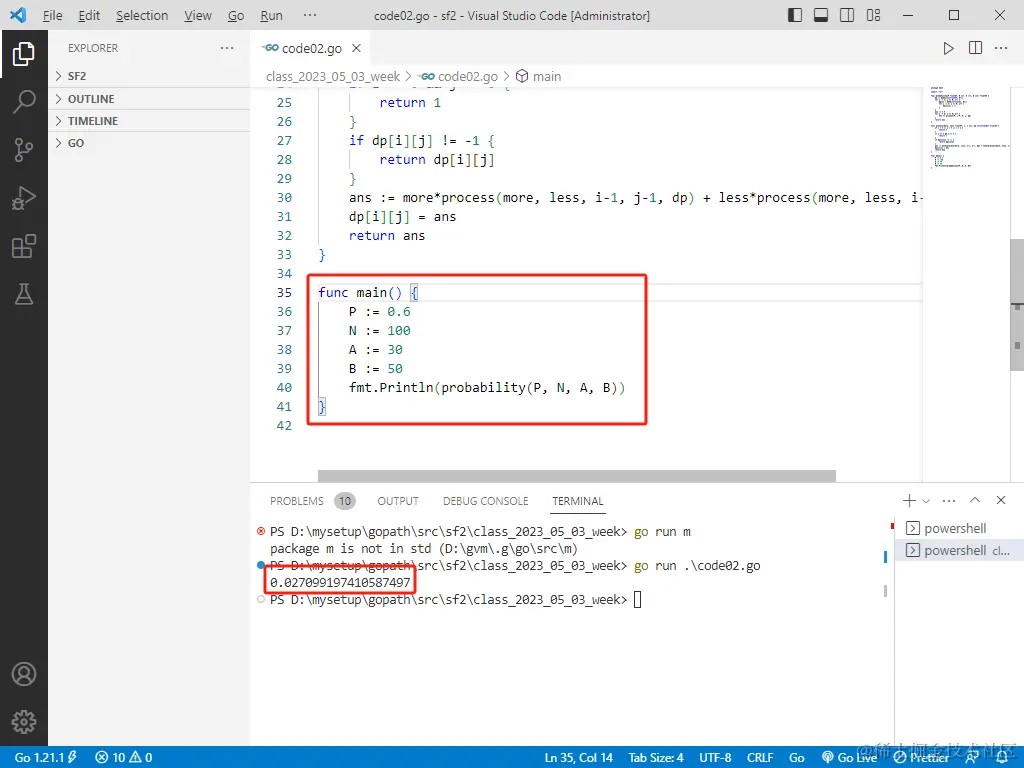Image resolution: width=1024 pixels, height=768 pixels.
Task: Toggle secondary side bar layout icon
Action: [847, 15]
